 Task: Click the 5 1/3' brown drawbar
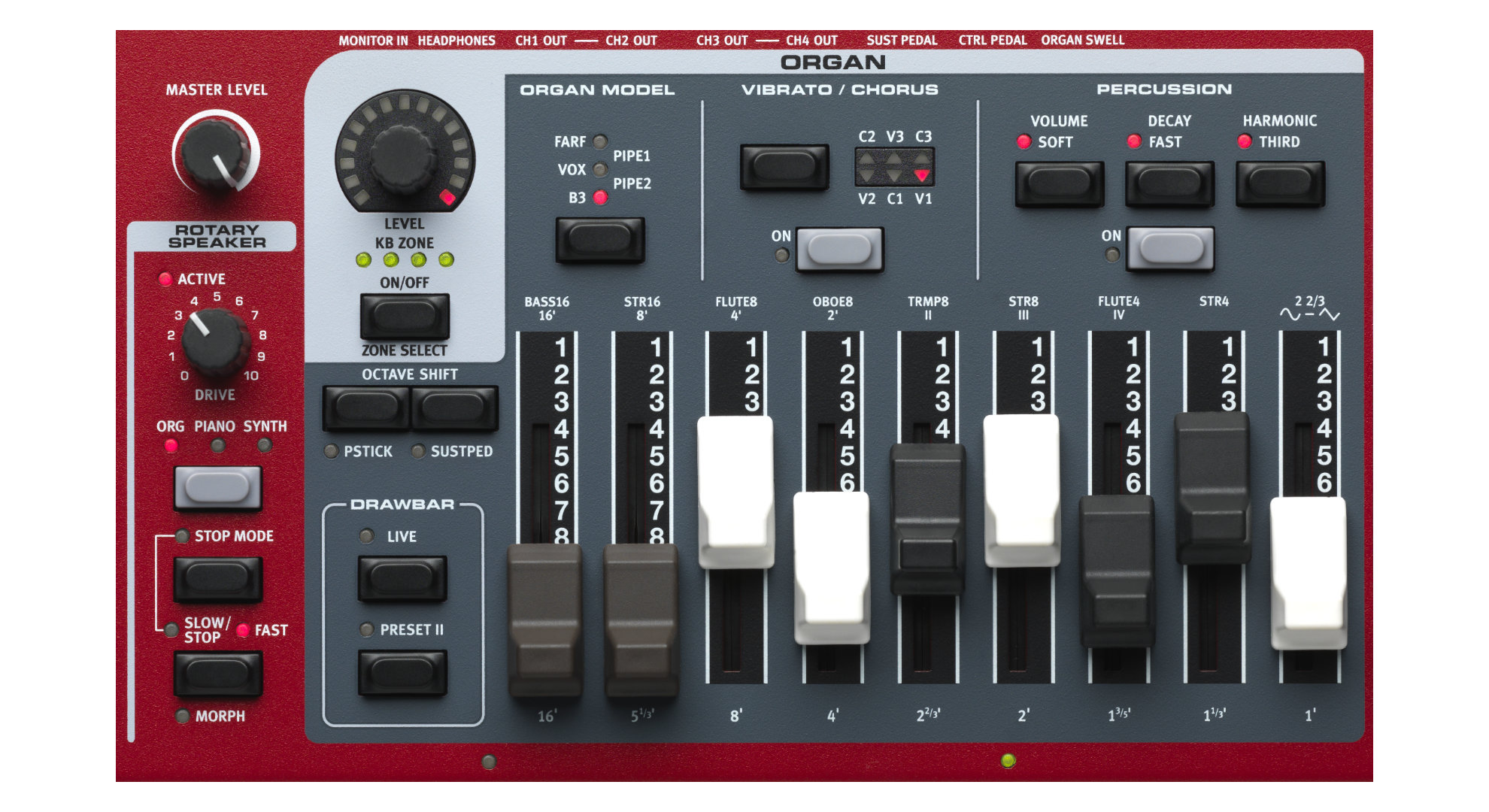pos(641,620)
